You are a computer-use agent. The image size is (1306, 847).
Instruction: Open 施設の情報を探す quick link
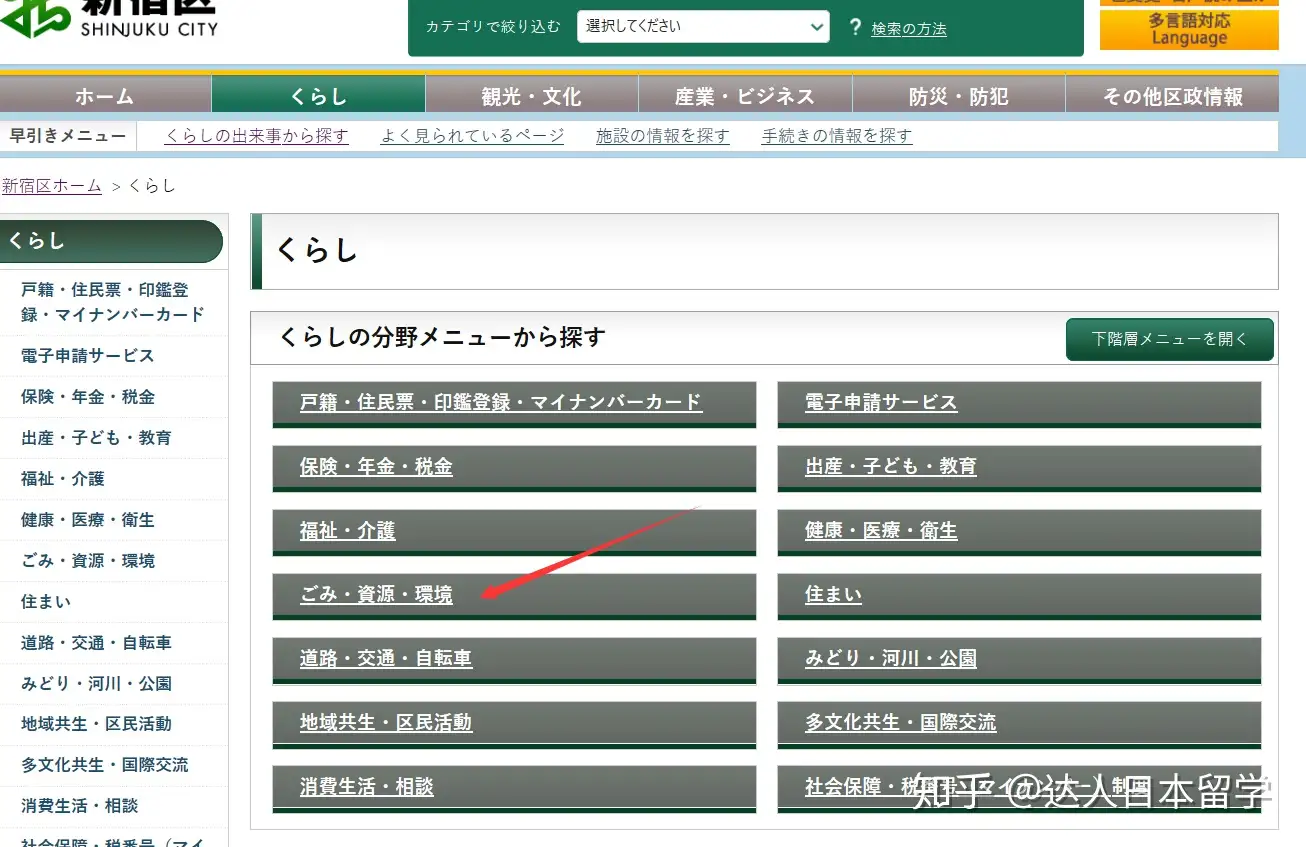pos(663,136)
